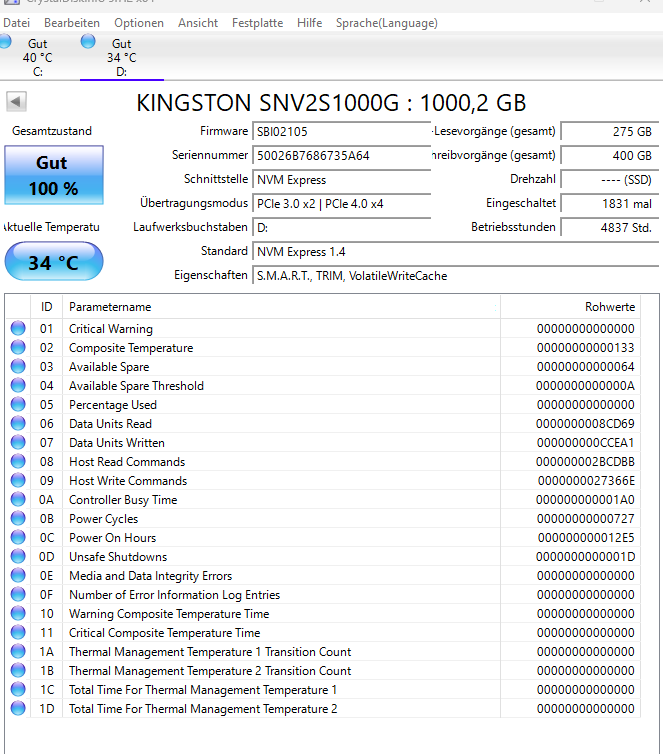
Task: Click the Laufwerksbuchstaben field D:
Action: pyautogui.click(x=341, y=228)
